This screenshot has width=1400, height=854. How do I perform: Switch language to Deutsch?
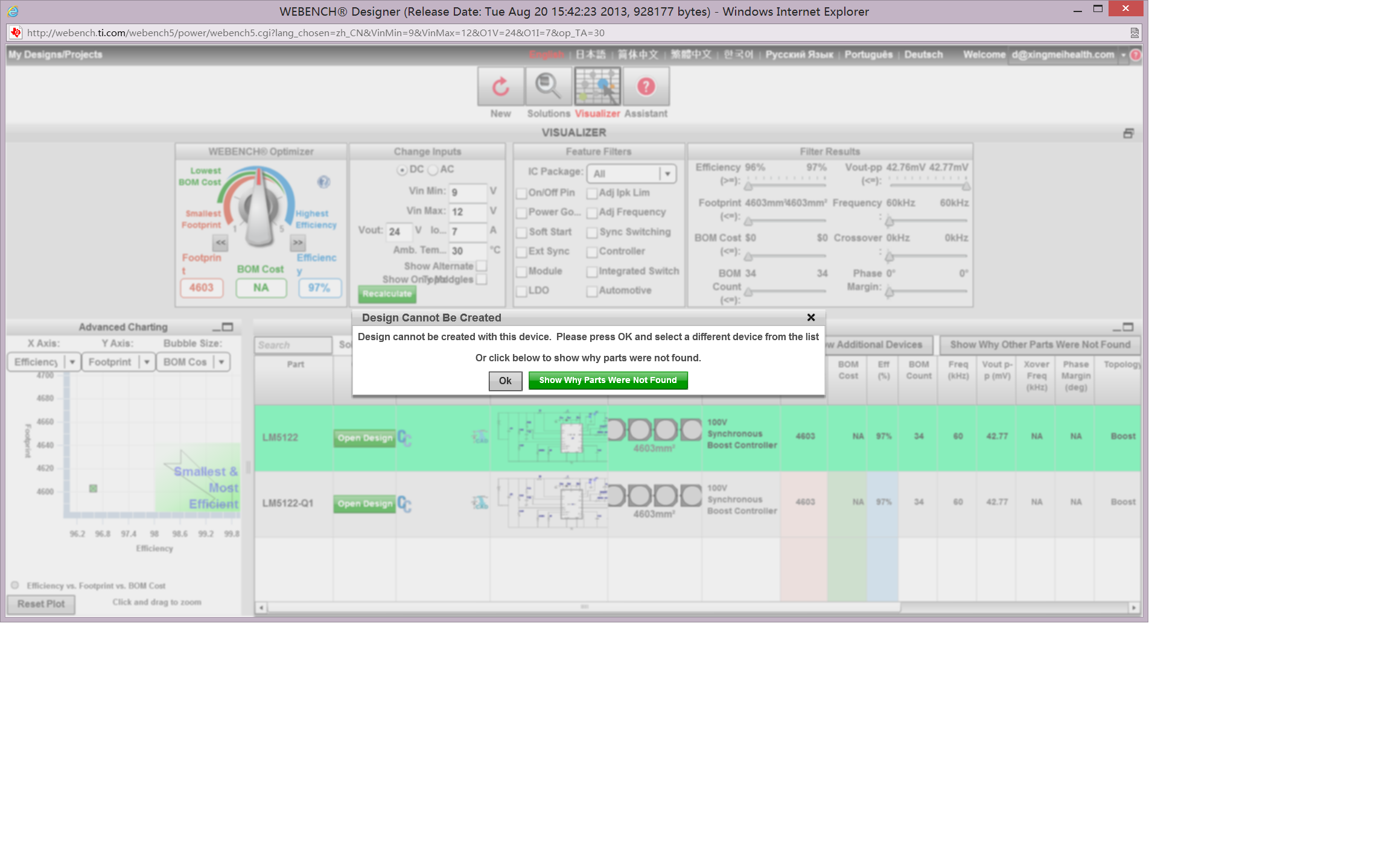(x=923, y=54)
